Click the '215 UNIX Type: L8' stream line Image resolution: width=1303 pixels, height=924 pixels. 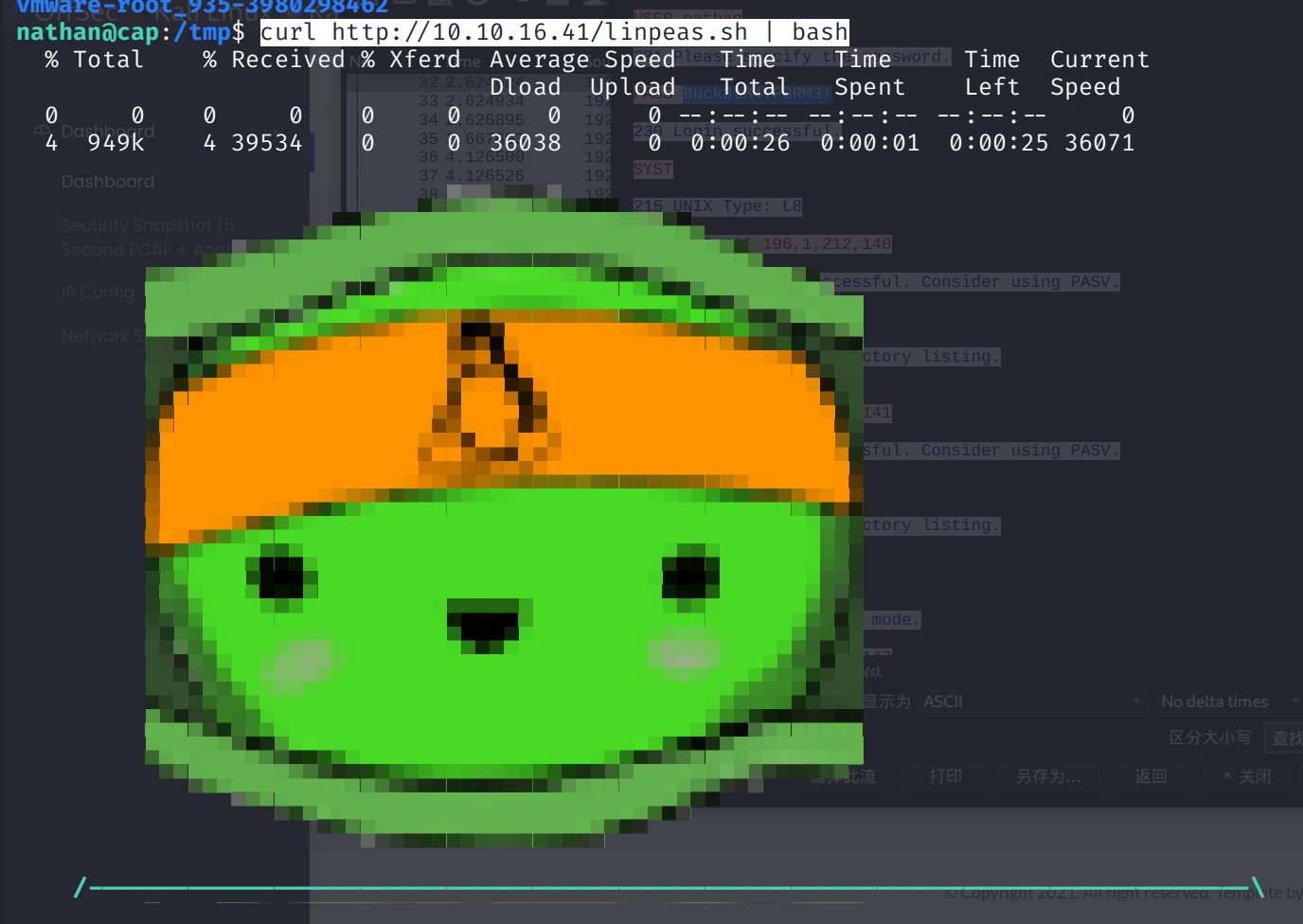[x=718, y=206]
